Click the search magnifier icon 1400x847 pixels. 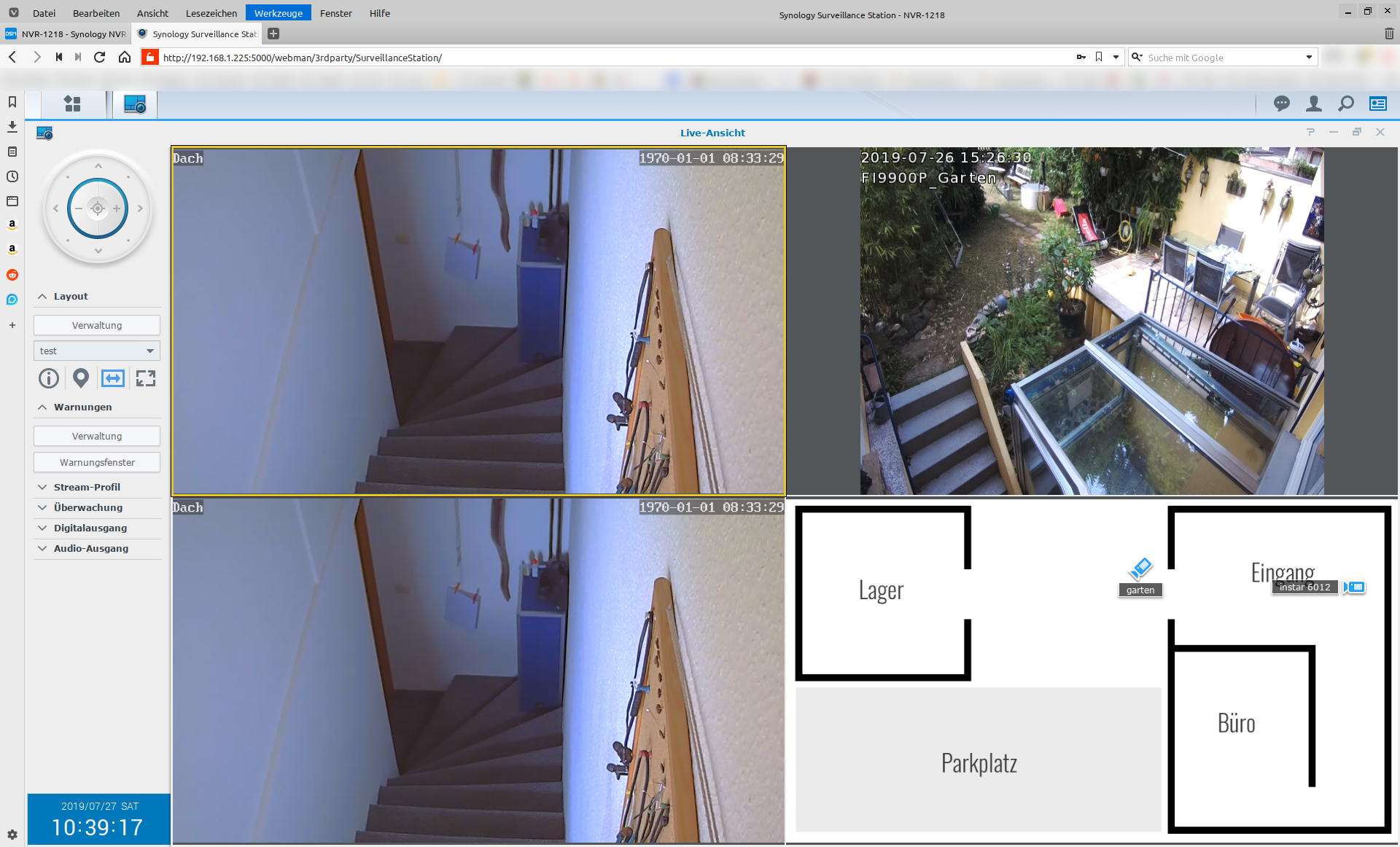(1346, 104)
